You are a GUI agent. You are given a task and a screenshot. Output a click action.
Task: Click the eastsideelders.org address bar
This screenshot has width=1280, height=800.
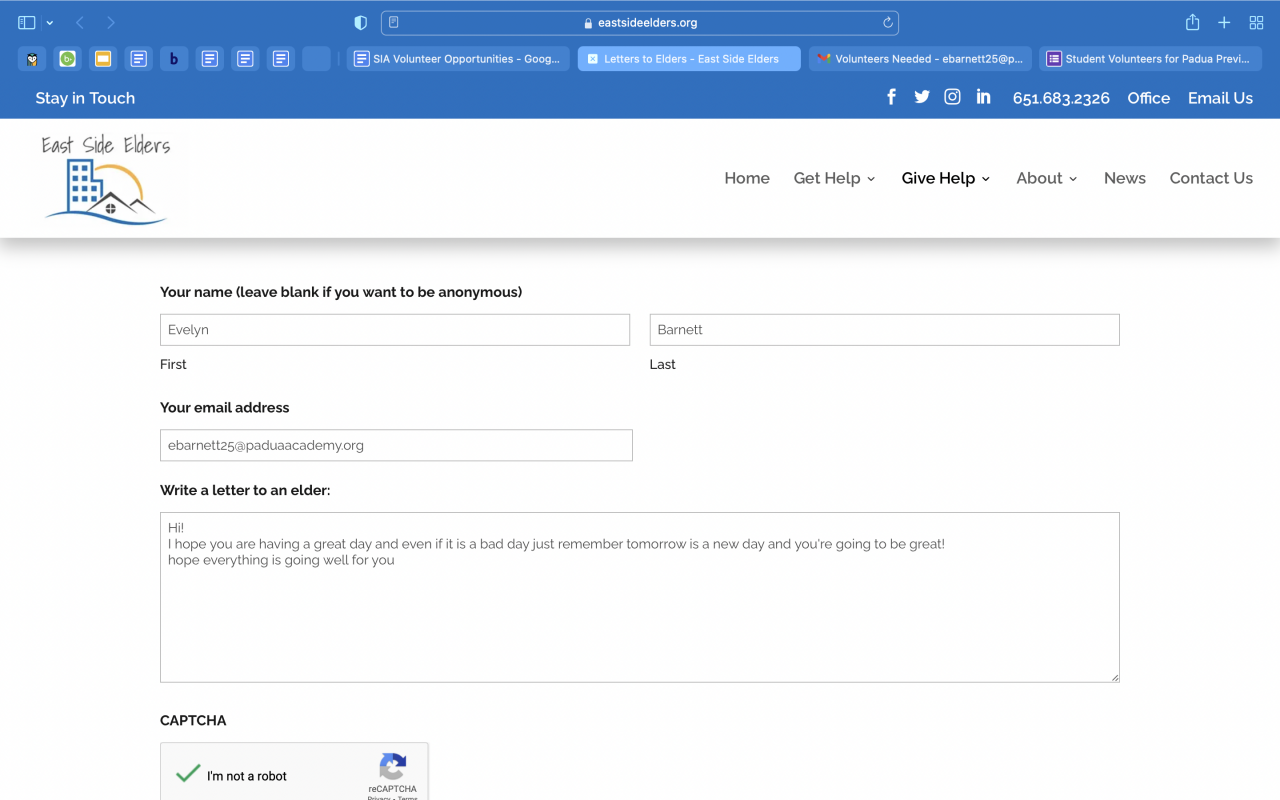tap(640, 22)
